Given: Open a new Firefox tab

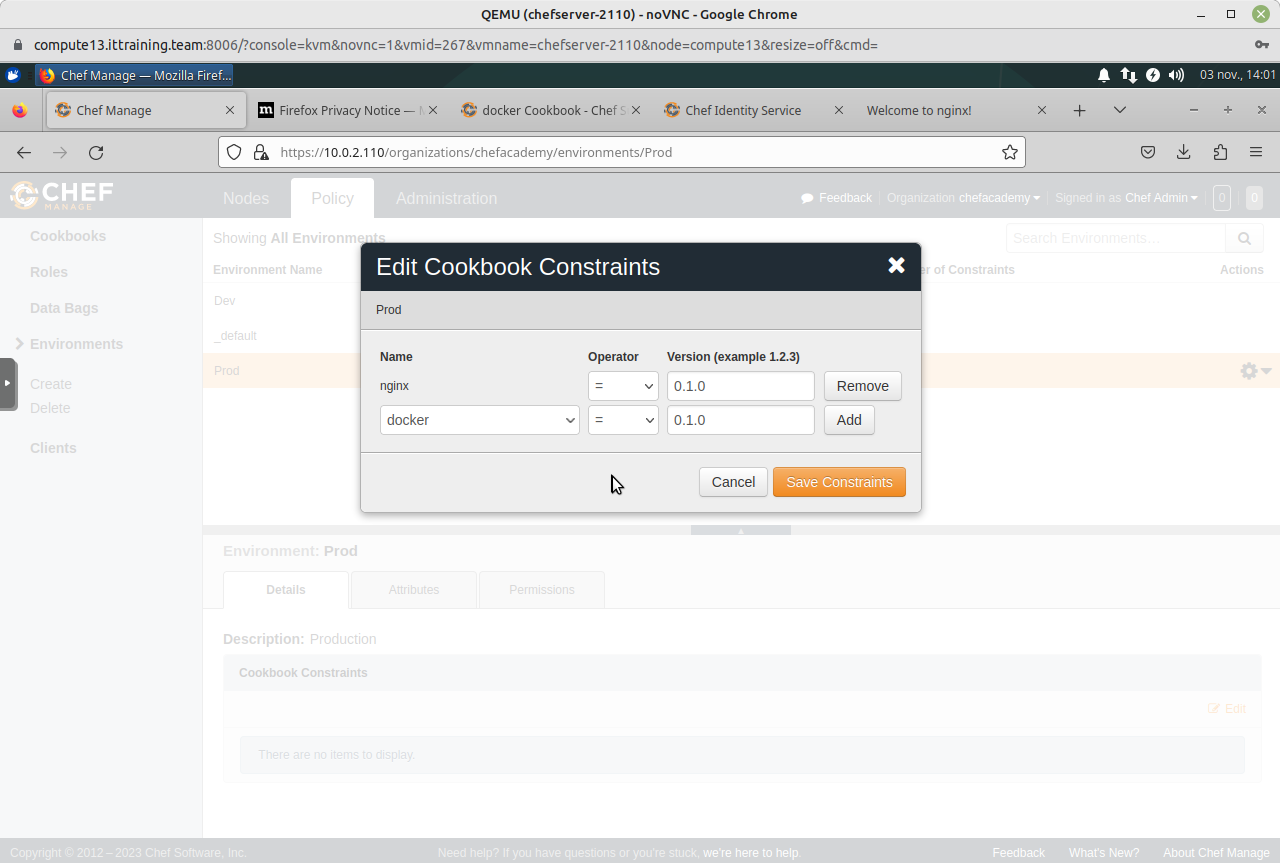Looking at the screenshot, I should (1079, 110).
